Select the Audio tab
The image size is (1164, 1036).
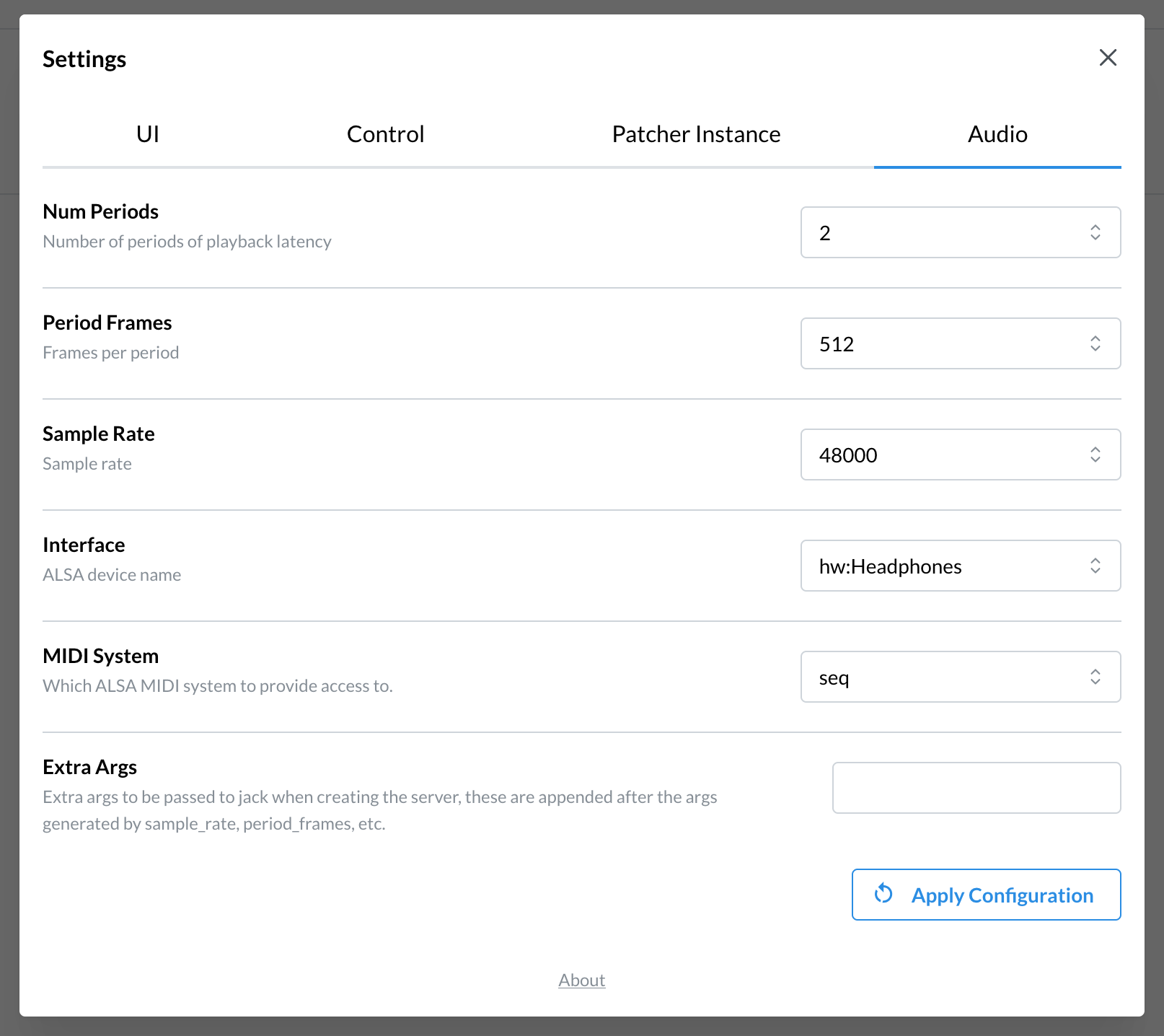pos(997,134)
